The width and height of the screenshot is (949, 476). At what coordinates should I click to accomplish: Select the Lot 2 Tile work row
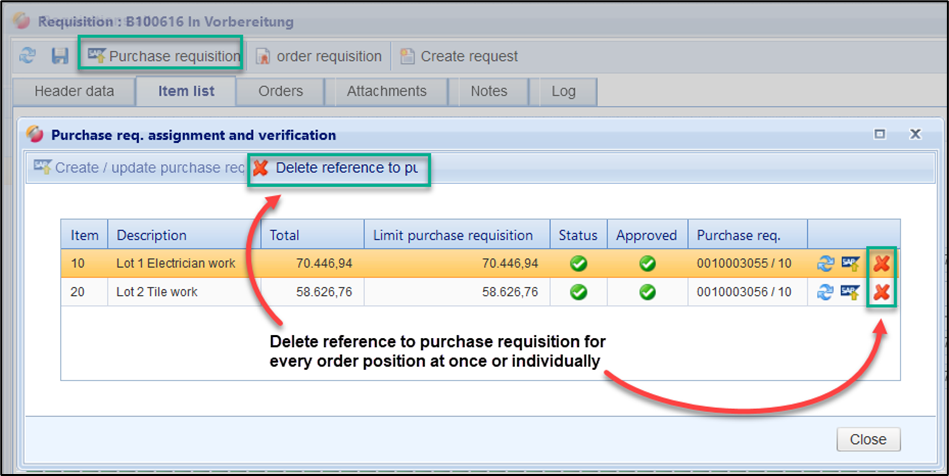click(300, 292)
